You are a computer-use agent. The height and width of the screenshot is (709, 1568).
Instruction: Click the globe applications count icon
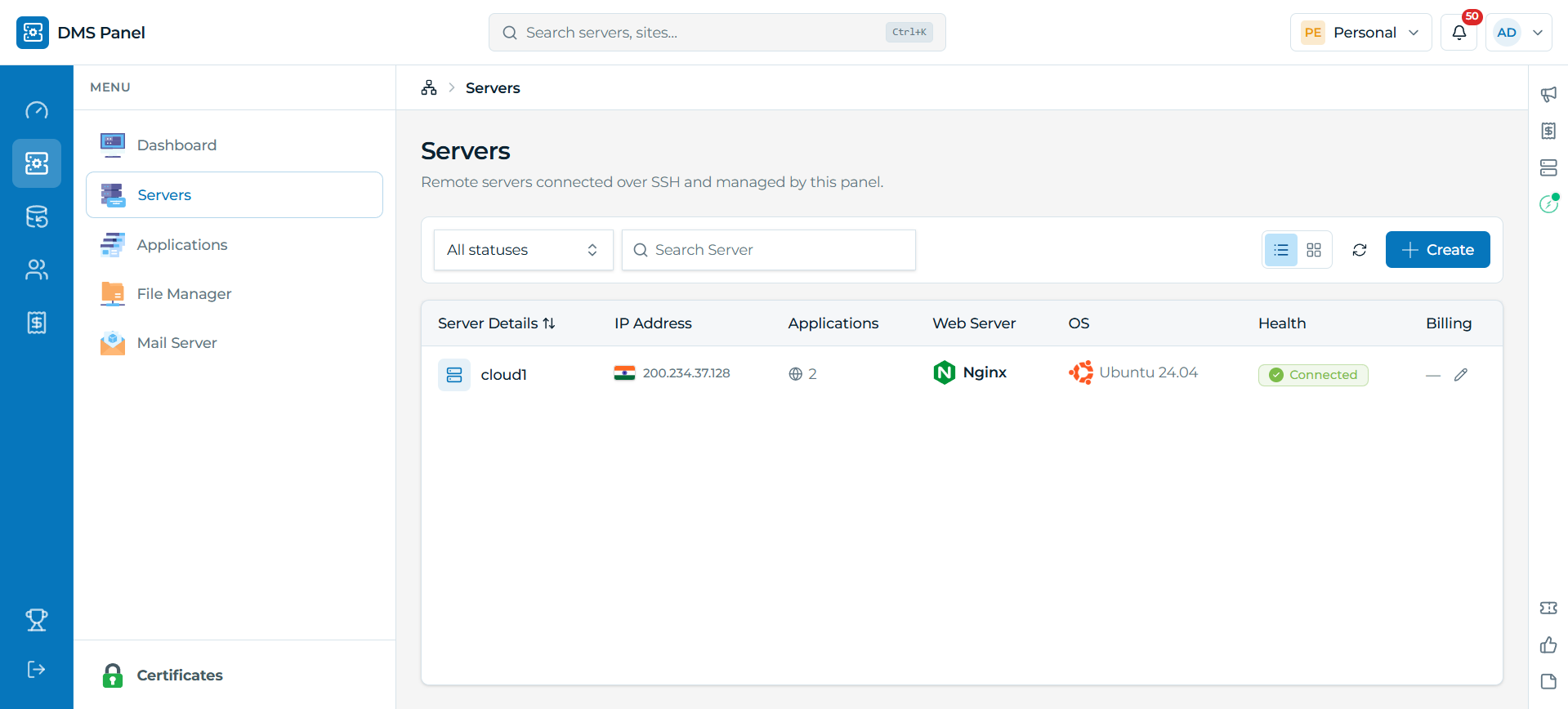[796, 374]
